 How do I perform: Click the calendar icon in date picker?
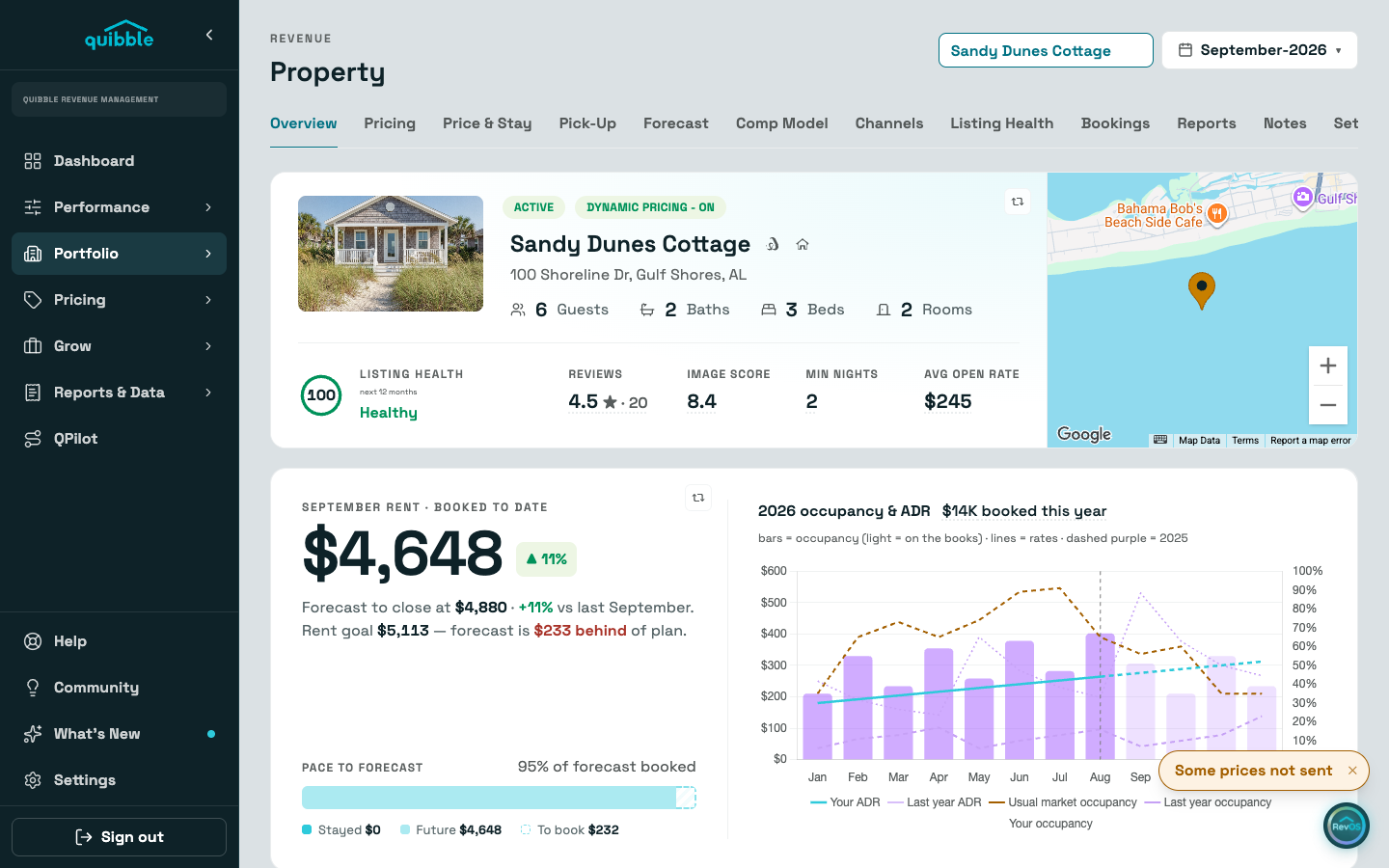(x=1185, y=50)
